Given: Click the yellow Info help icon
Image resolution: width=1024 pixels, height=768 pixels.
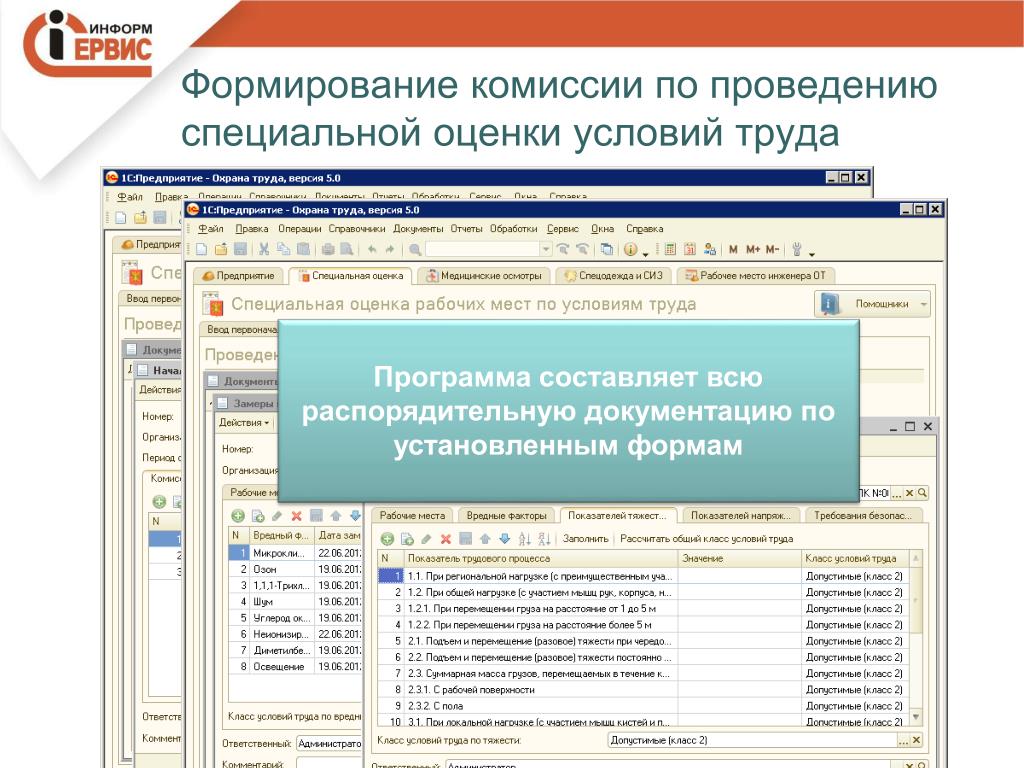Looking at the screenshot, I should 630,249.
